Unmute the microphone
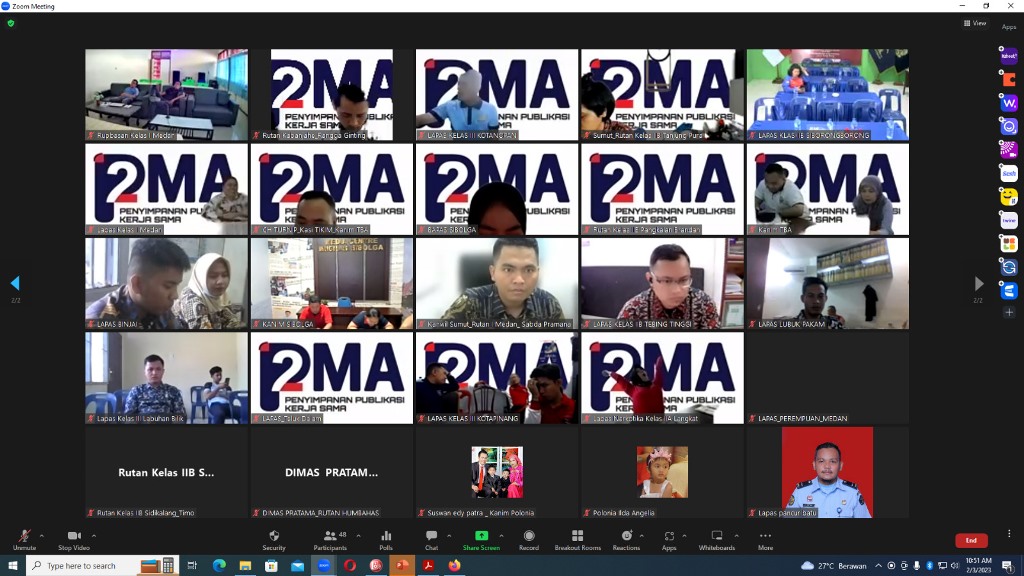The height and width of the screenshot is (576, 1024). [x=24, y=540]
